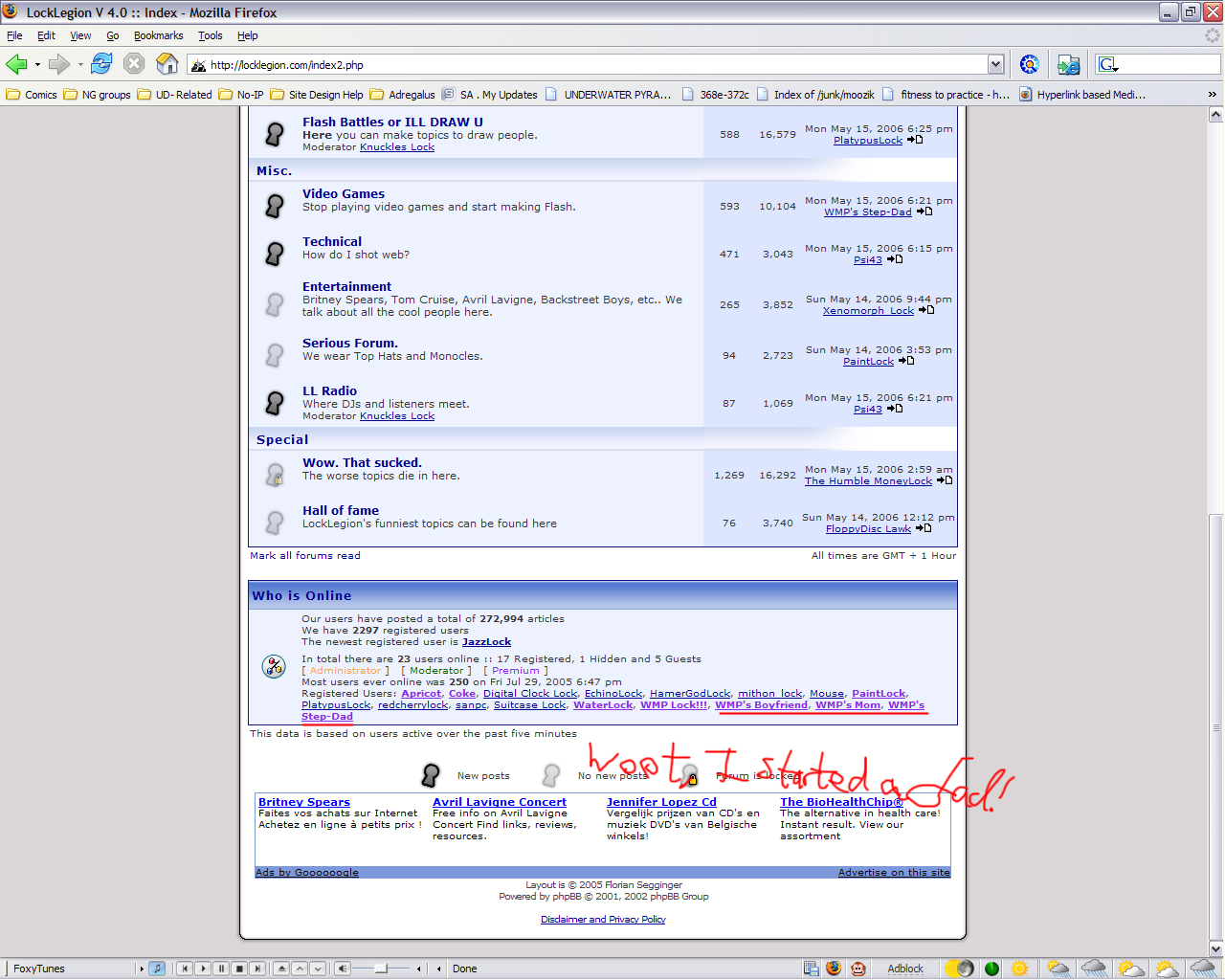Click the Mark all forums read link
Screen dimensions: 1225x980
(305, 555)
